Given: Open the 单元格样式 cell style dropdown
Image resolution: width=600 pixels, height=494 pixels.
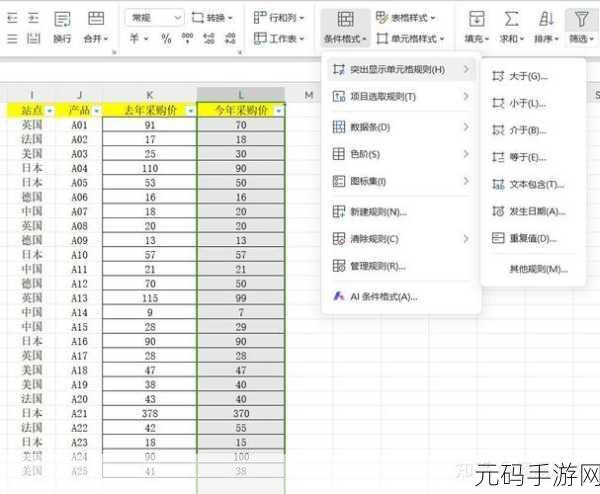Looking at the screenshot, I should tap(410, 38).
